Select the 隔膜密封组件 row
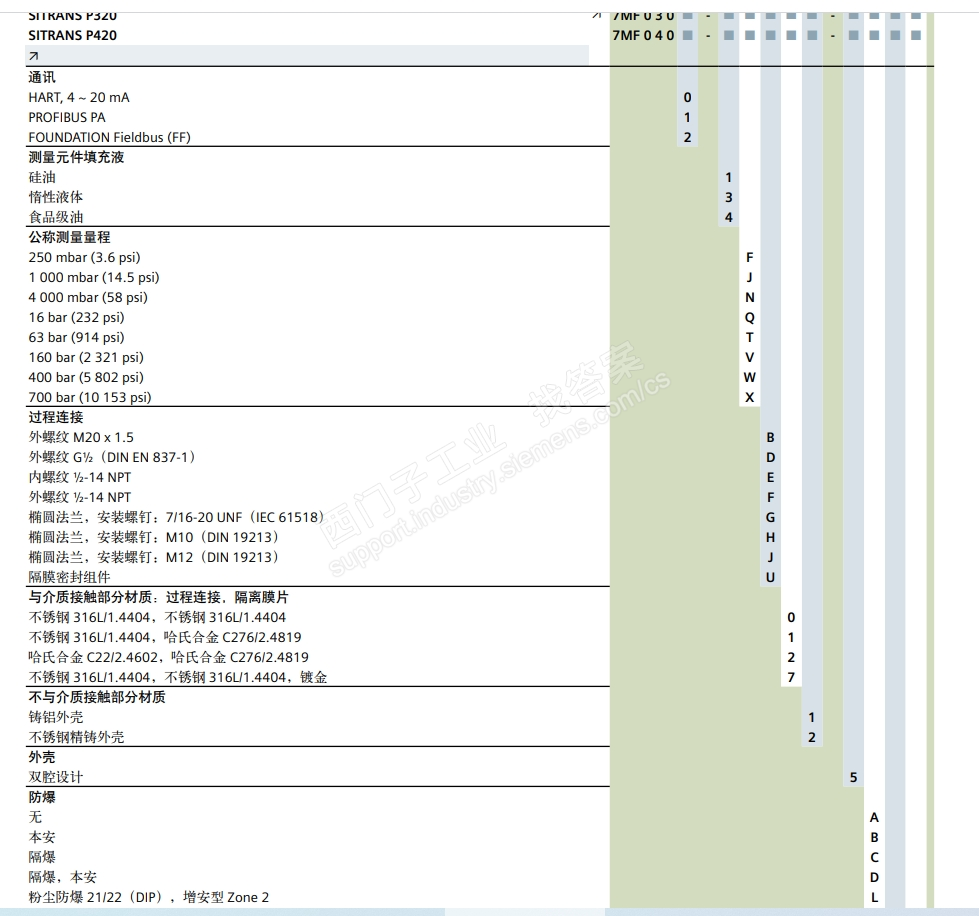Screen dimensions: 979x916 (69, 577)
